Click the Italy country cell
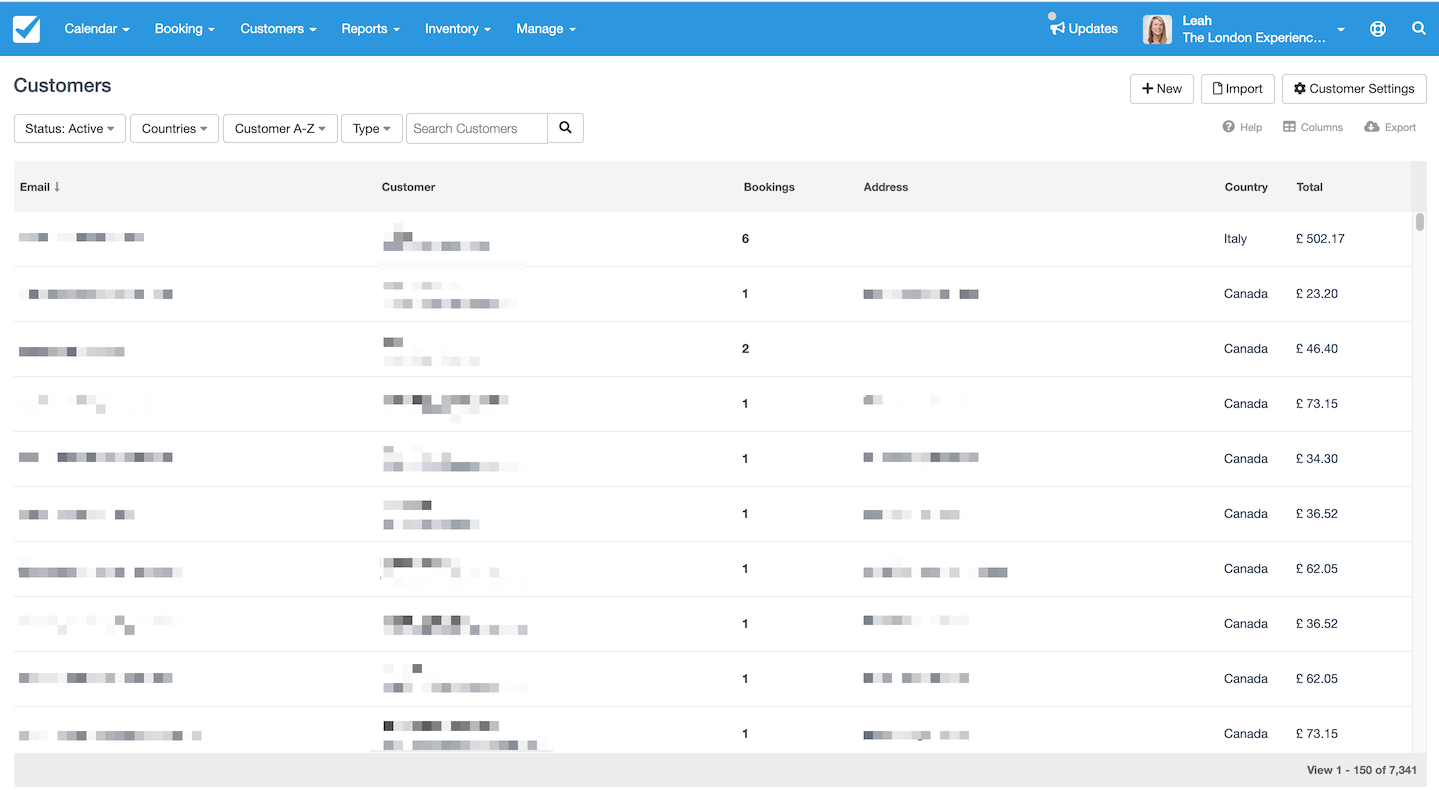The height and width of the screenshot is (790, 1439). tap(1235, 239)
